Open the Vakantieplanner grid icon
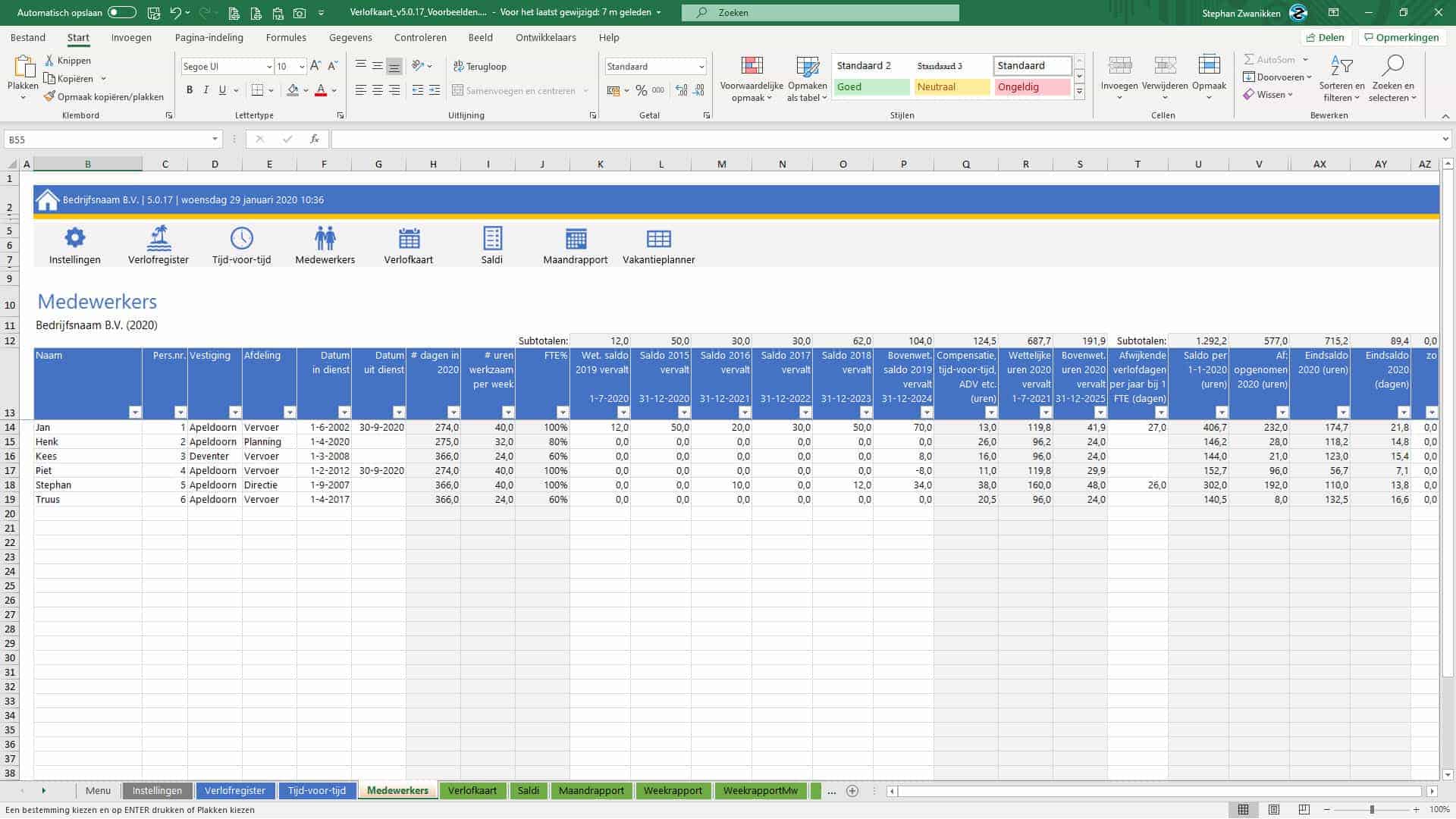This screenshot has height=819, width=1456. pos(658,239)
